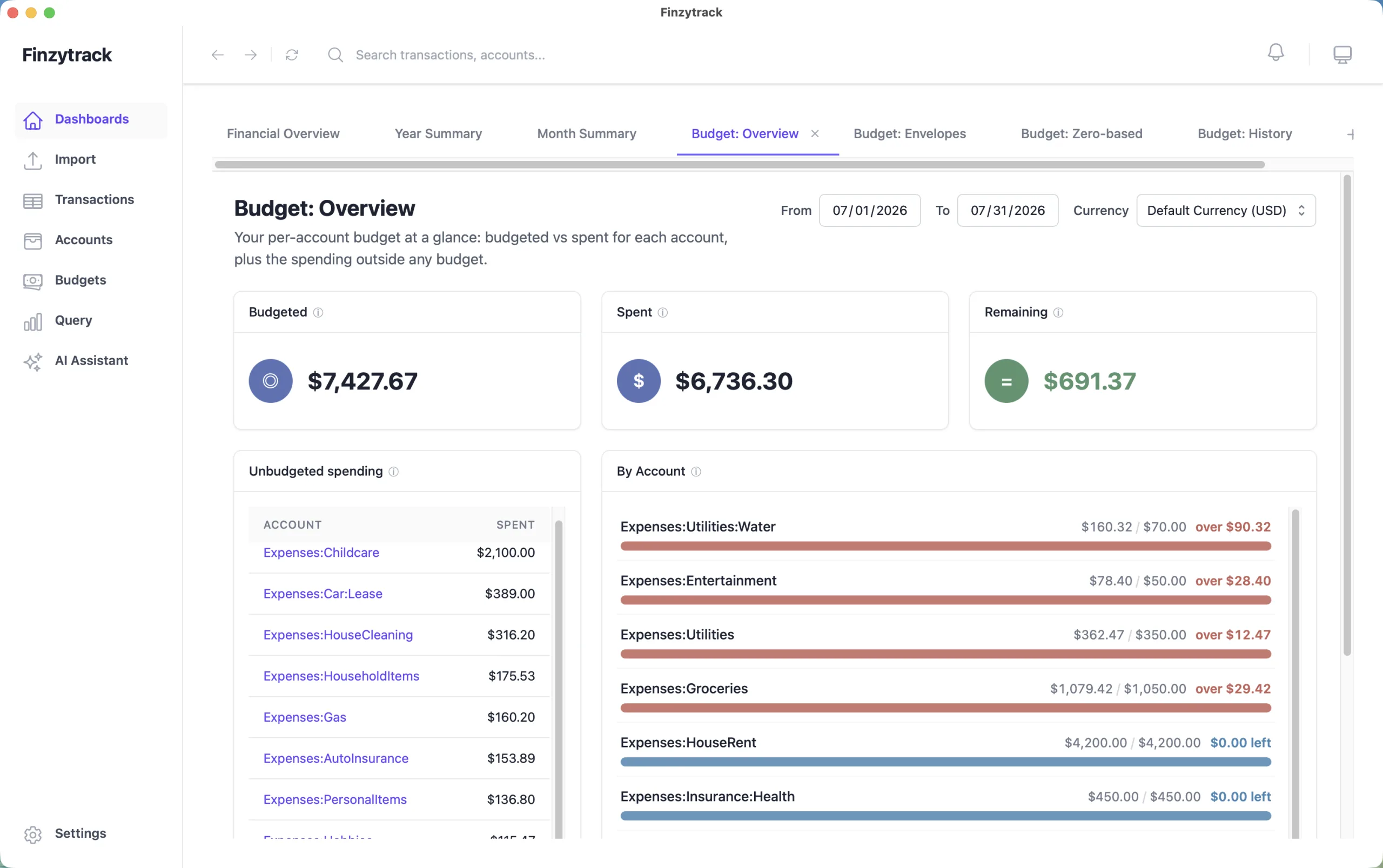Open the Currency dropdown
The image size is (1383, 868).
point(1226,210)
